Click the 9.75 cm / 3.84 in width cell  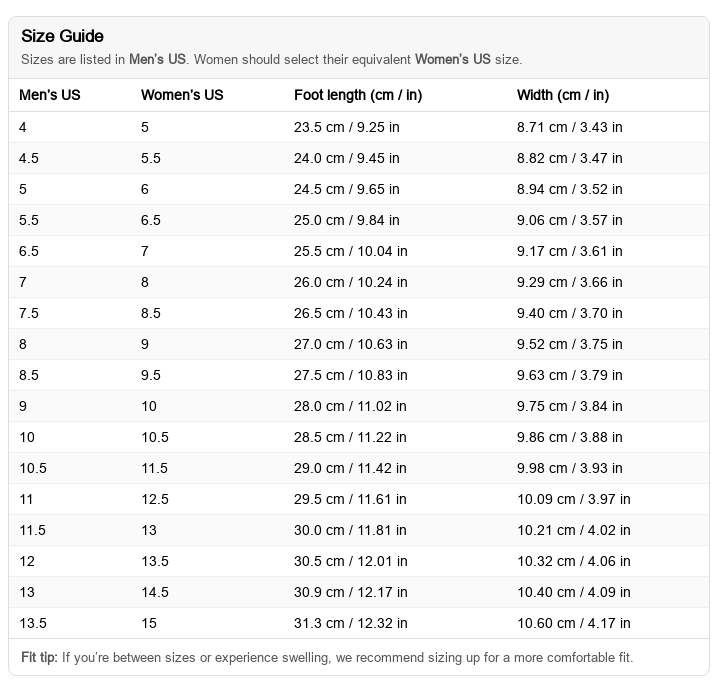pyautogui.click(x=569, y=406)
